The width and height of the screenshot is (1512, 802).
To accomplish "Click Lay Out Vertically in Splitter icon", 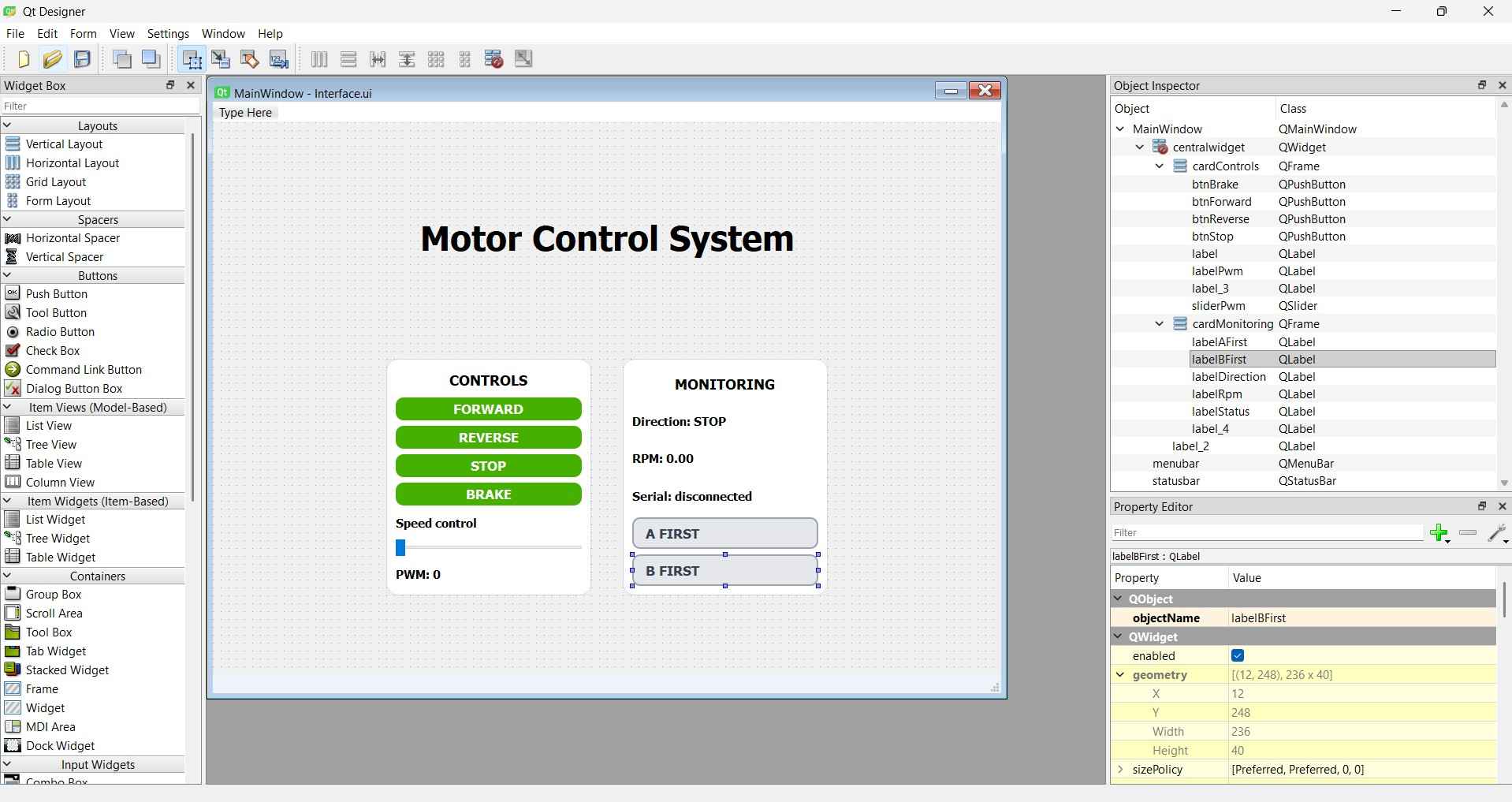I will 407,59.
